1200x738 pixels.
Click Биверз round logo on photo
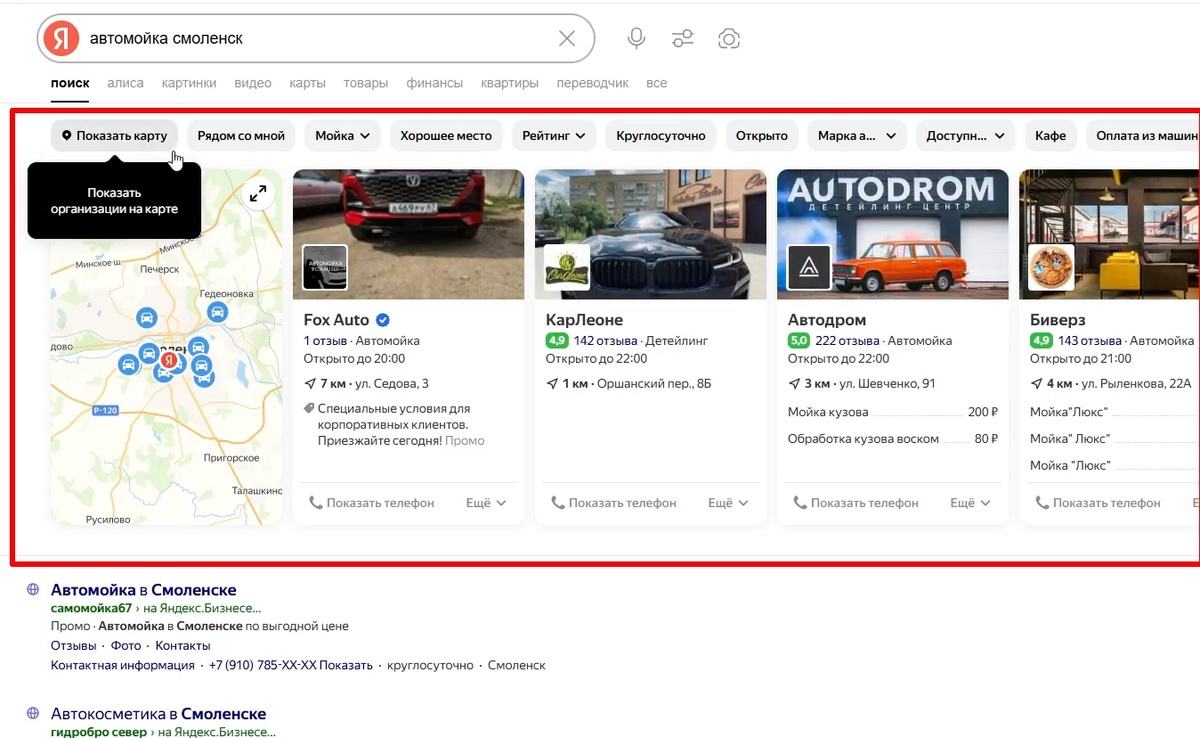pos(1051,267)
